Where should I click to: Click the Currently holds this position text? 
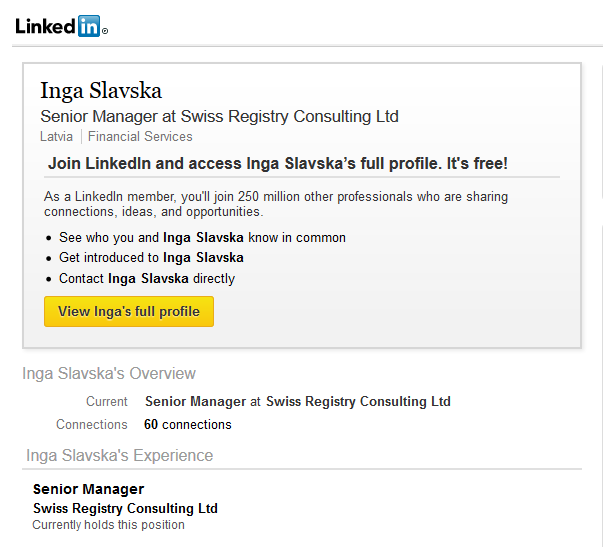click(108, 525)
